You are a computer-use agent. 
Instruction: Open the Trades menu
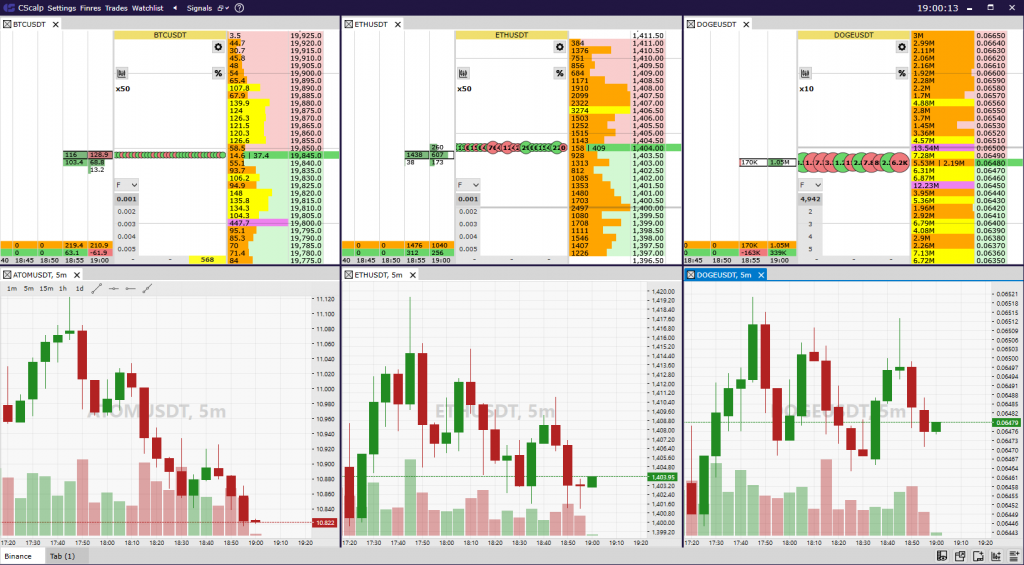(x=116, y=8)
